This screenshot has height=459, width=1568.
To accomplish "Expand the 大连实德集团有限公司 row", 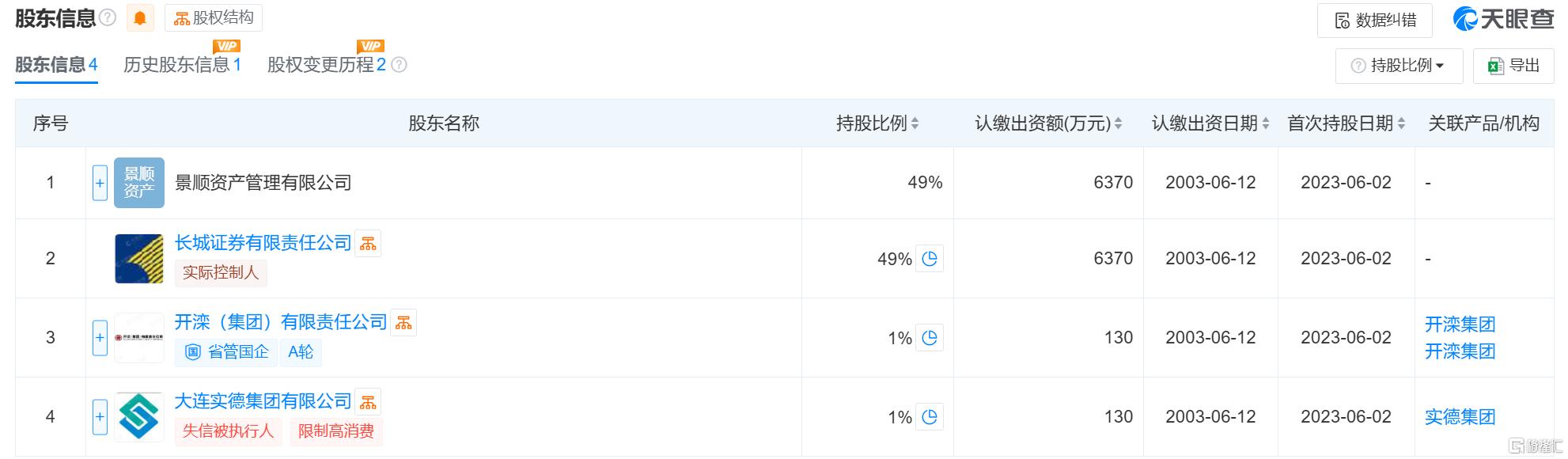I will tap(100, 417).
